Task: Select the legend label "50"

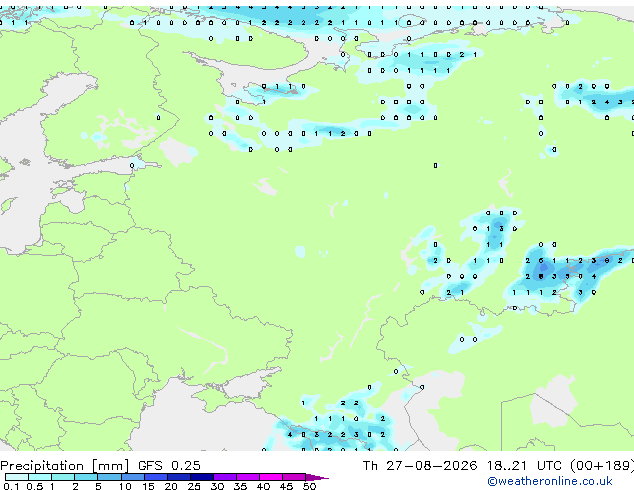Action: pyautogui.click(x=310, y=486)
